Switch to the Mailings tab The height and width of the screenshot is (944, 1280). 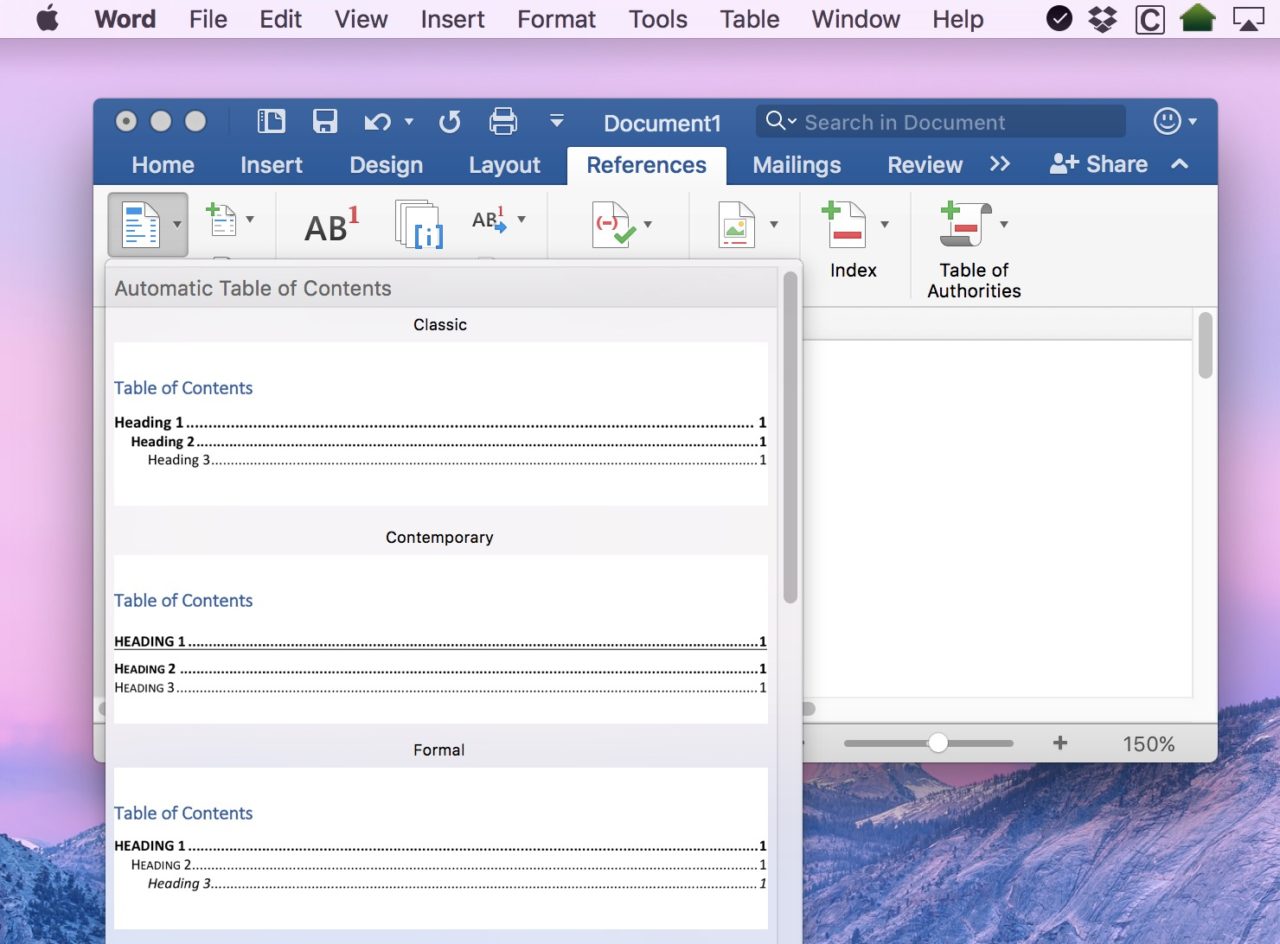point(797,165)
